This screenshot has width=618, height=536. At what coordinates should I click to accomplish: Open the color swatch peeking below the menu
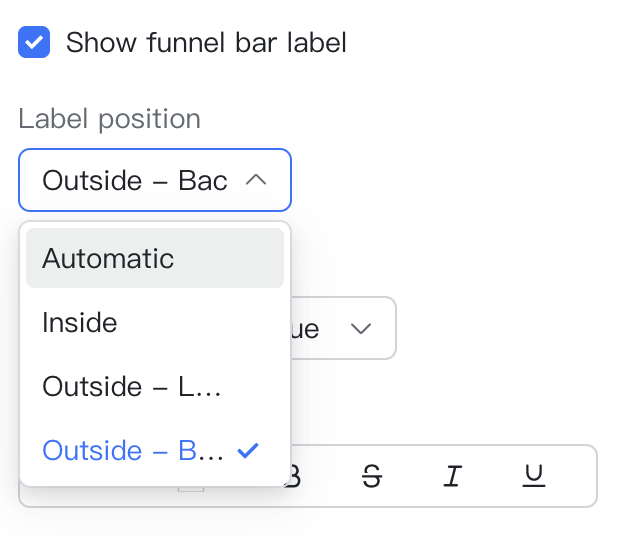click(191, 490)
